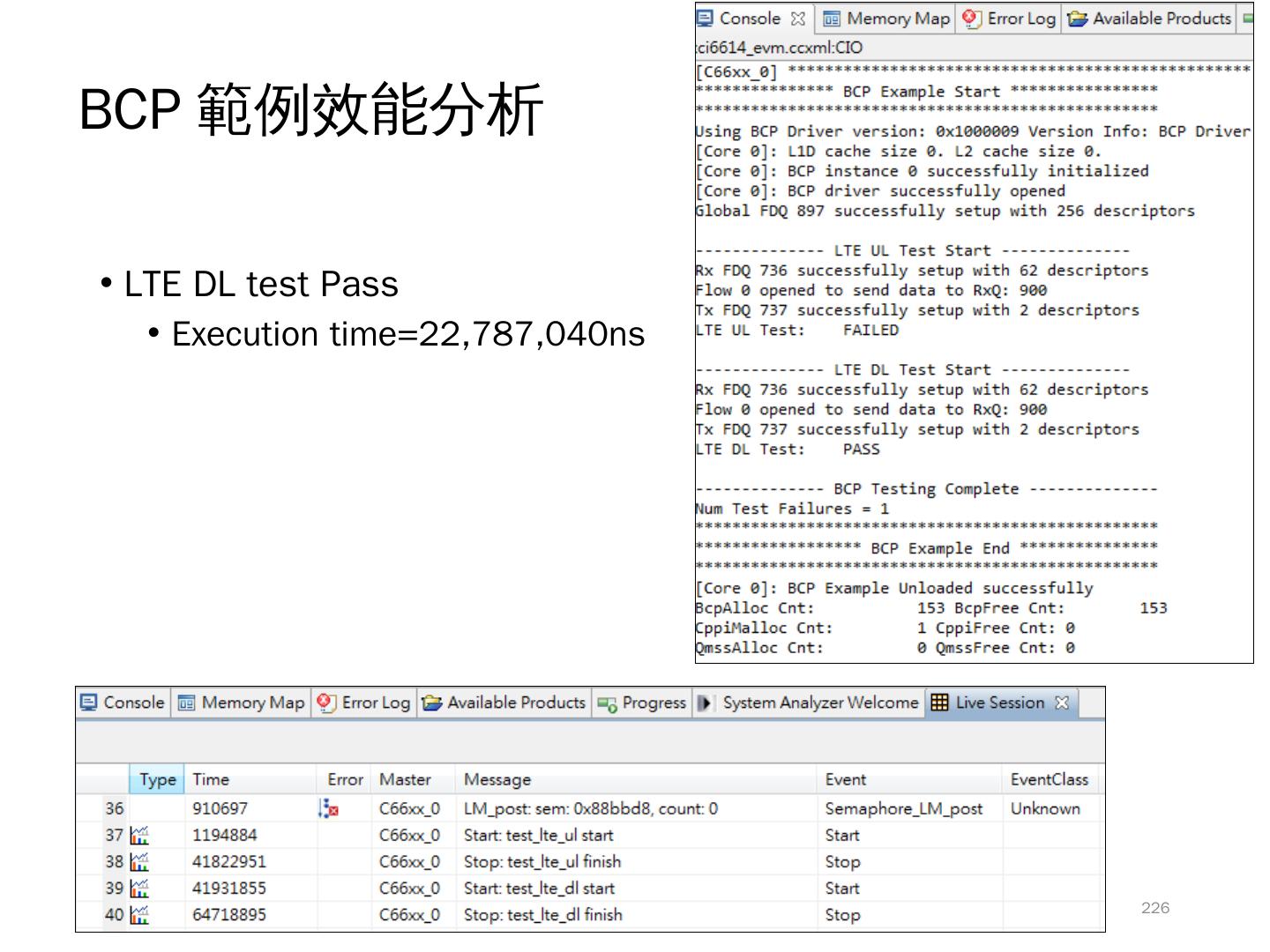Select time value 1194884
The image size is (1270, 952).
pyautogui.click(x=224, y=835)
